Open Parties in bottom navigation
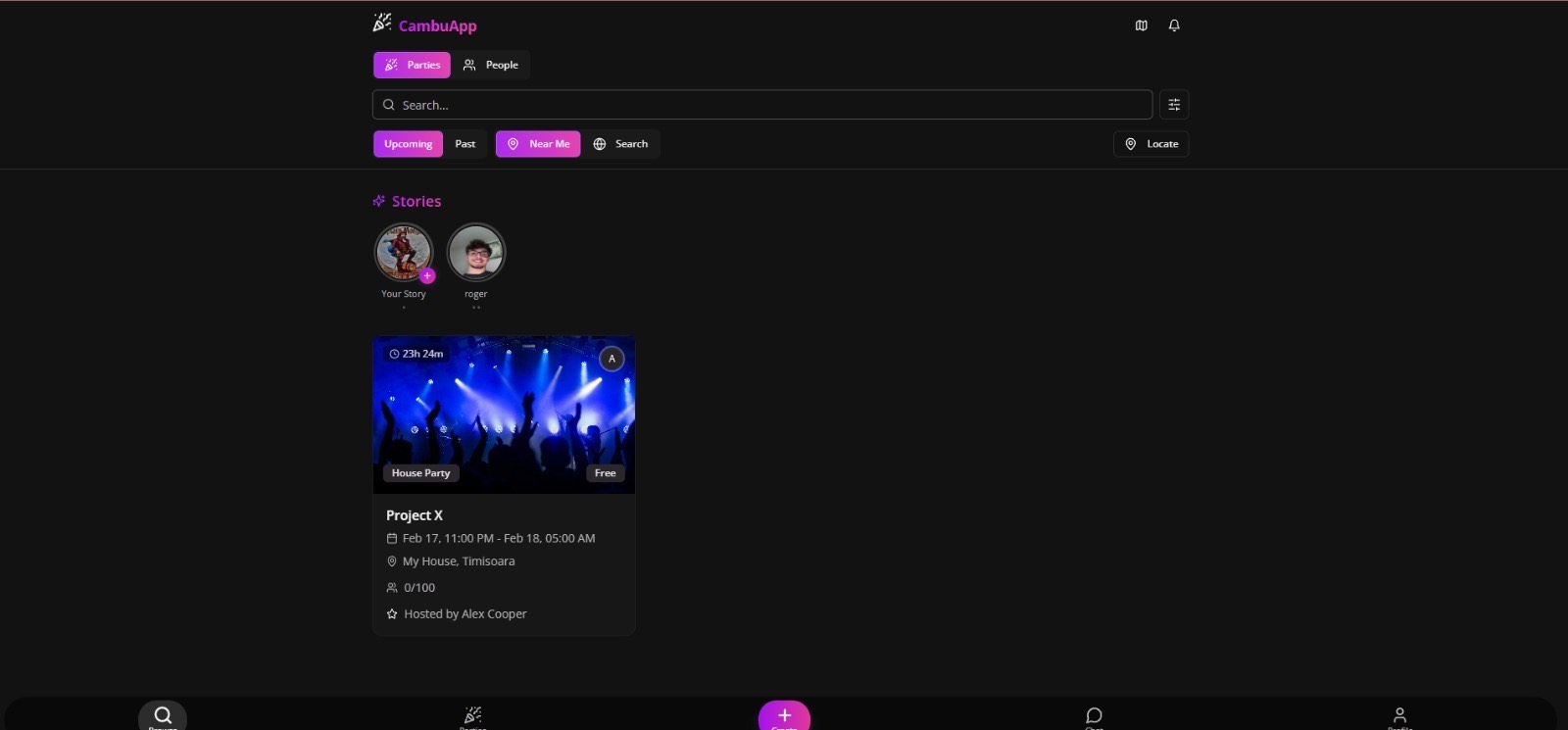 pyautogui.click(x=472, y=716)
